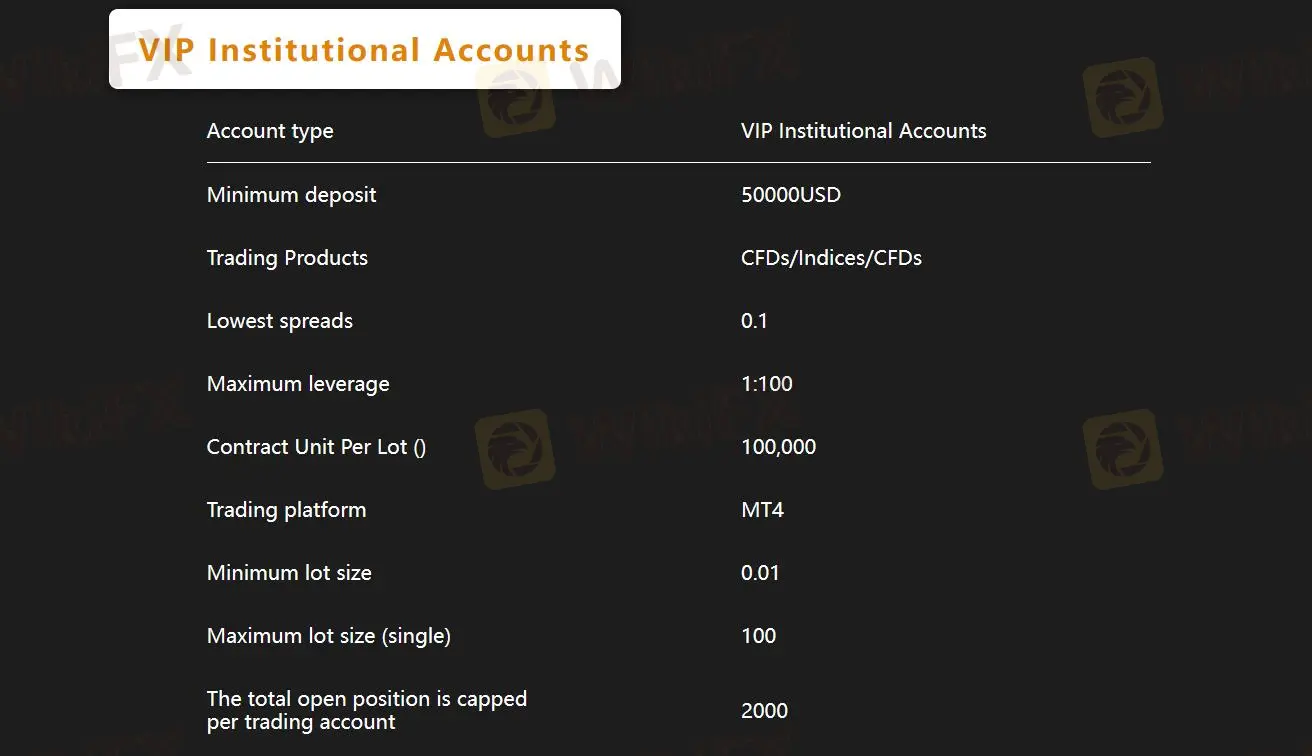Click the orange VIP Institutional Accounts heading
This screenshot has width=1312, height=756.
364,50
